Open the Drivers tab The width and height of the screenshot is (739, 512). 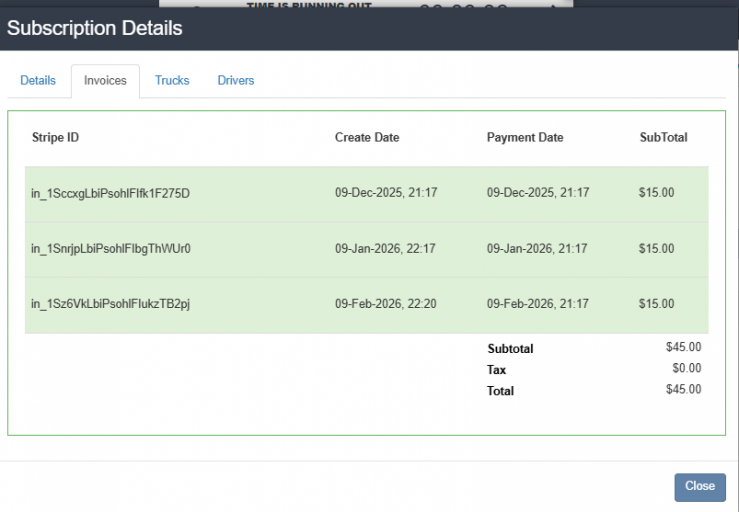(236, 81)
